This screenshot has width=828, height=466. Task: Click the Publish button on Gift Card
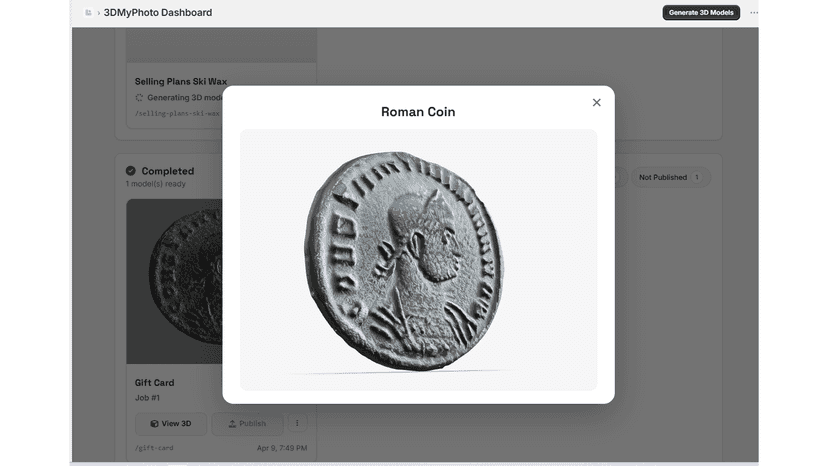[247, 424]
